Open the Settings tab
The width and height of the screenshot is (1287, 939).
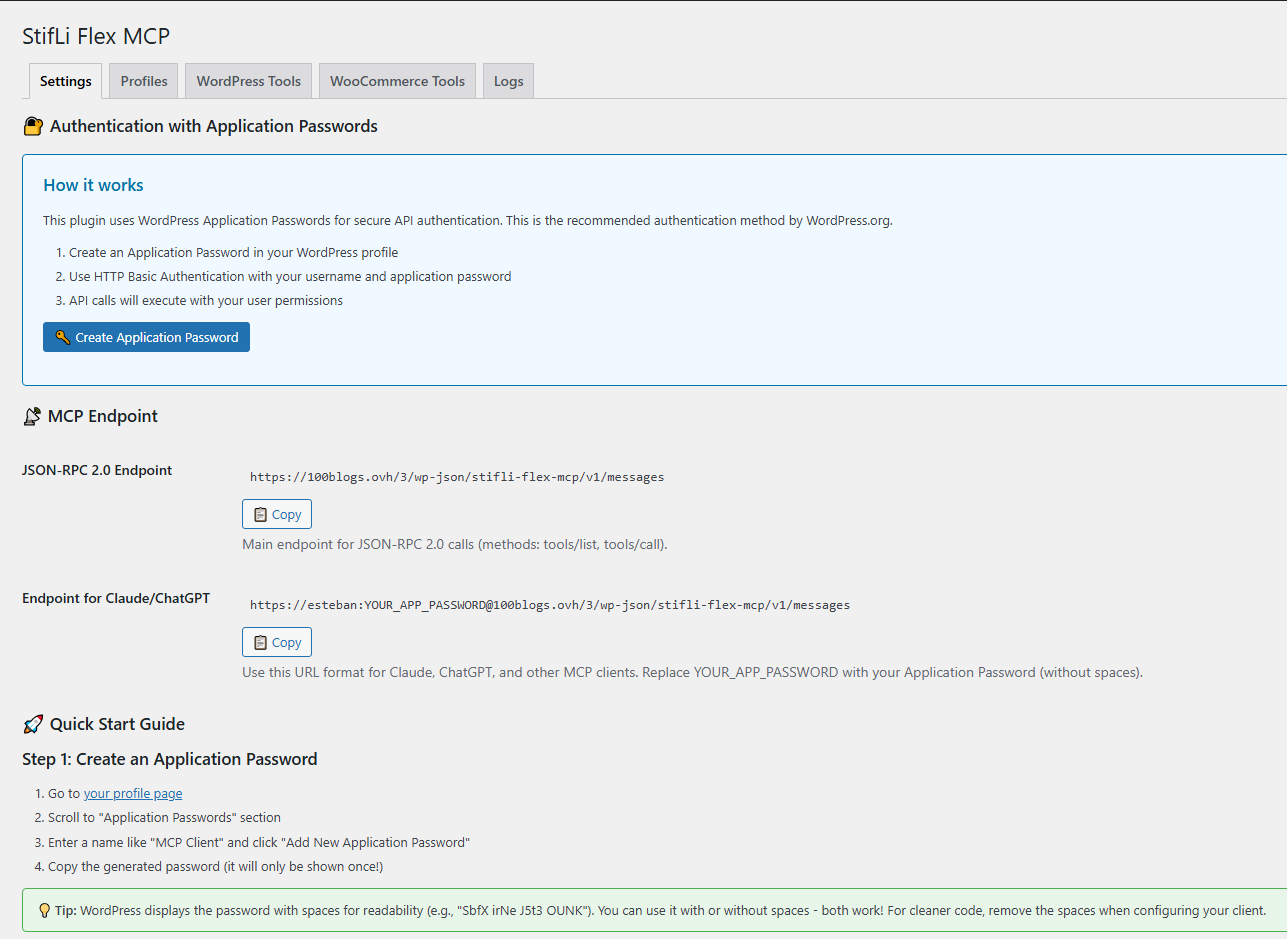pos(66,81)
